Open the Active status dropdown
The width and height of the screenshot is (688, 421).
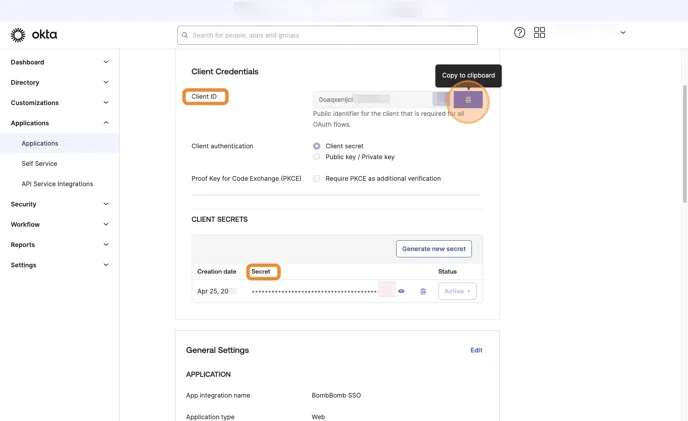tap(457, 291)
